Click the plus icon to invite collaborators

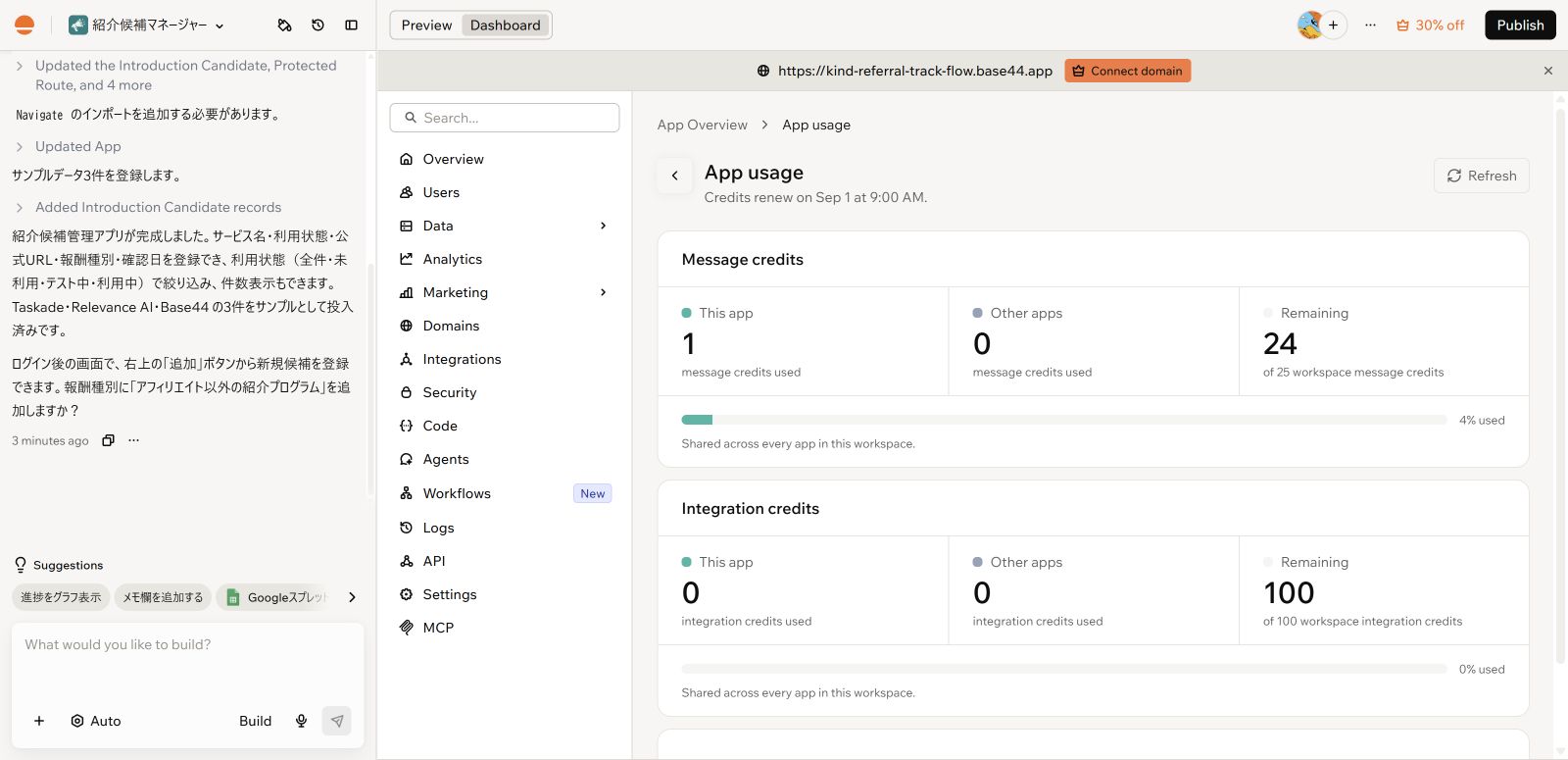coord(1333,25)
